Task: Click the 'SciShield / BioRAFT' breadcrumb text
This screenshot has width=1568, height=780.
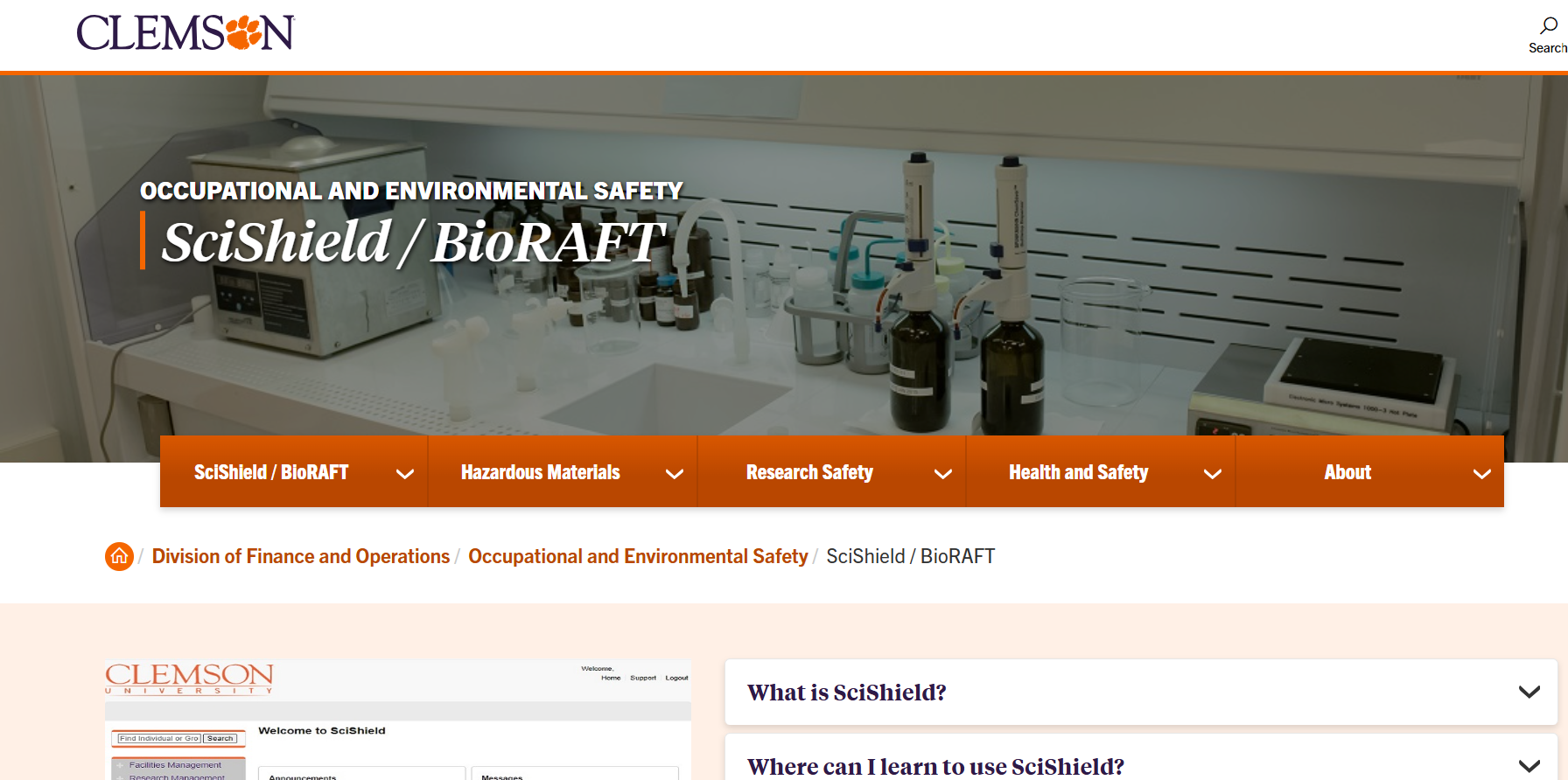Action: click(911, 556)
